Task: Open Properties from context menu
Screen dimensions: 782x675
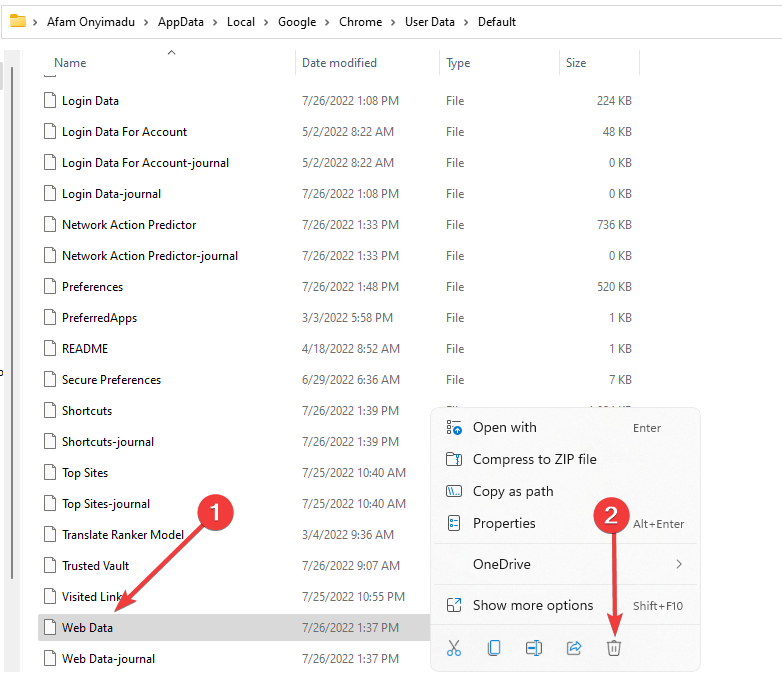Action: coord(504,523)
